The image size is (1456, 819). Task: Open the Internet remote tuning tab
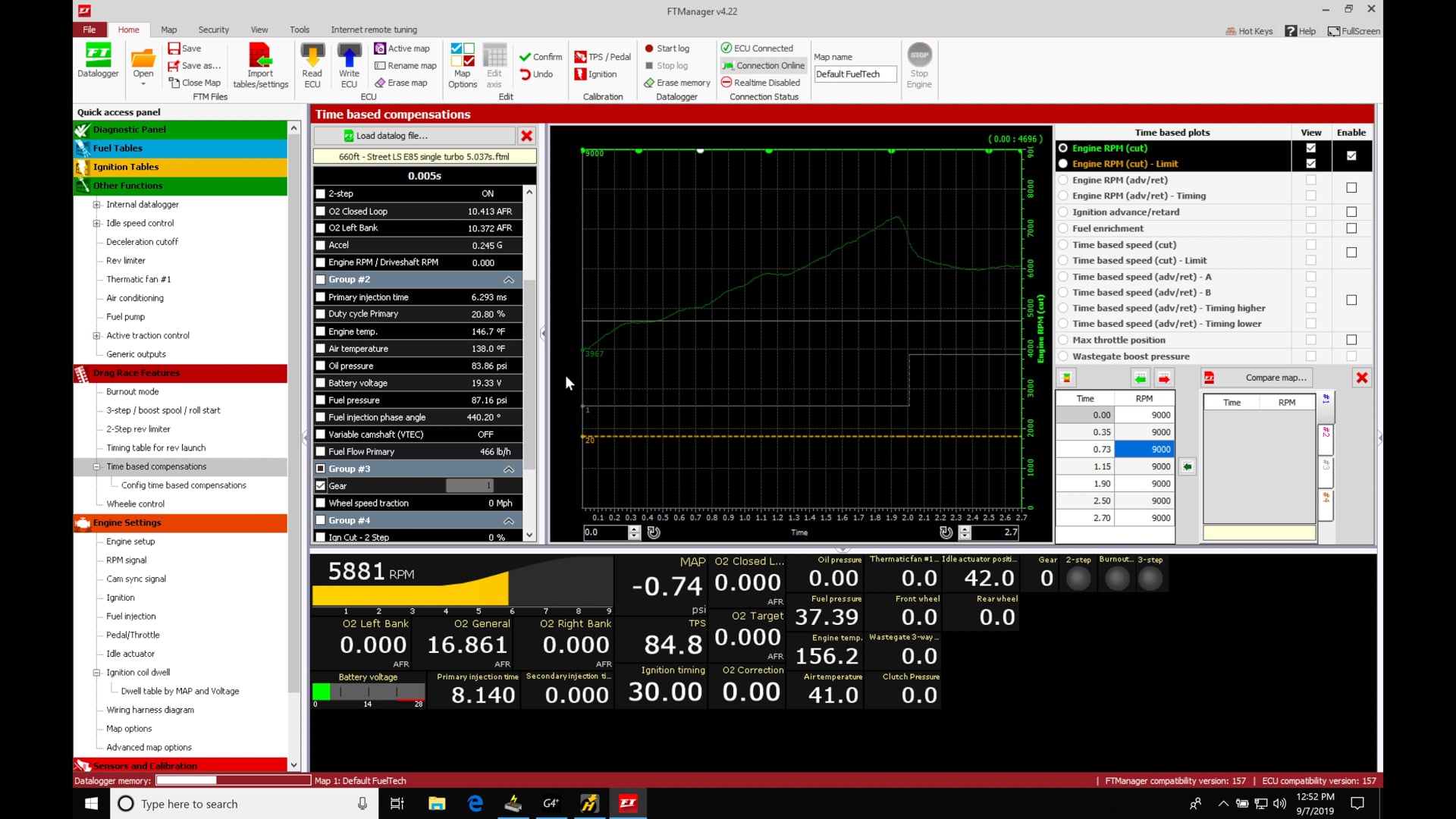[374, 30]
